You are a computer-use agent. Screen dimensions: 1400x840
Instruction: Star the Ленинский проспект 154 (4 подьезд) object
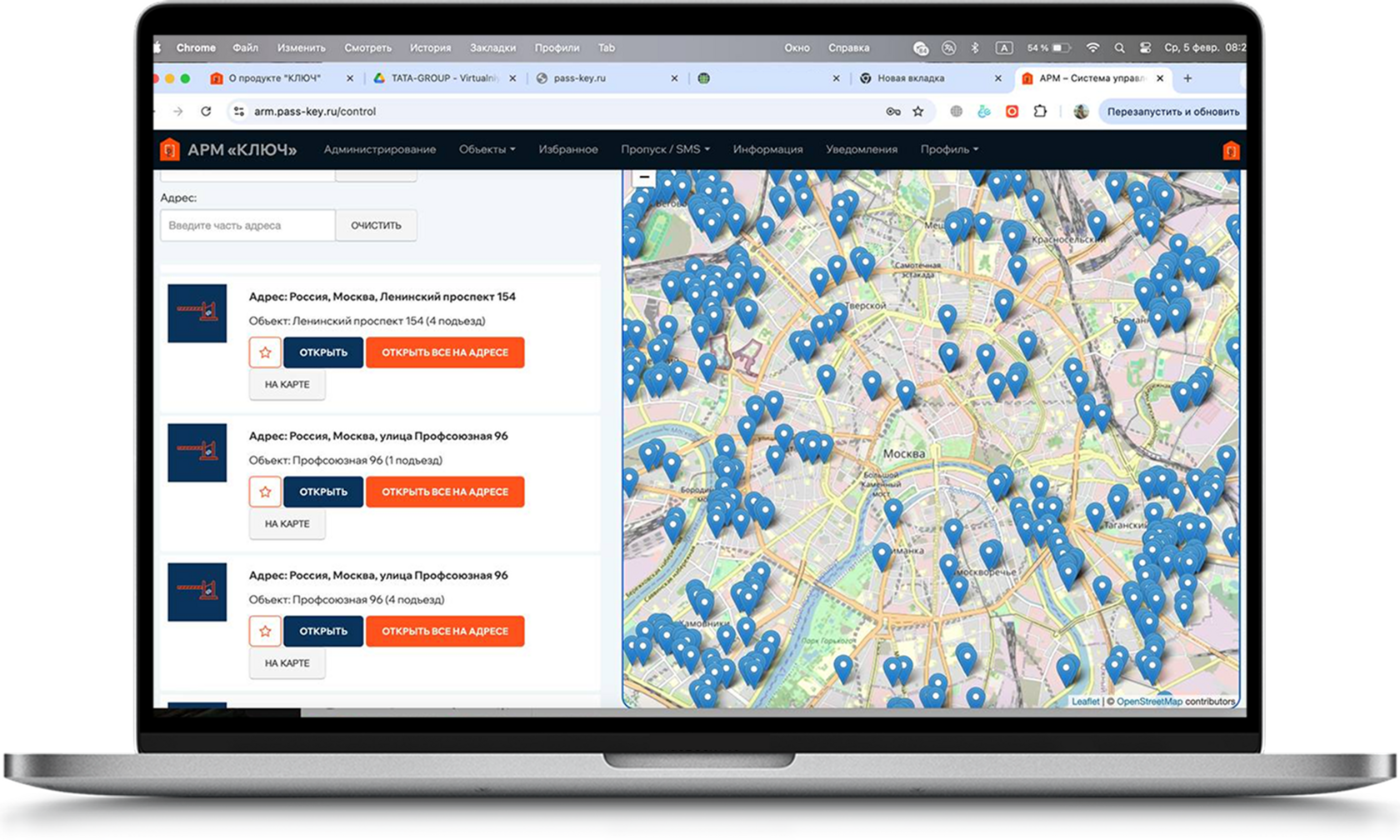[x=265, y=352]
